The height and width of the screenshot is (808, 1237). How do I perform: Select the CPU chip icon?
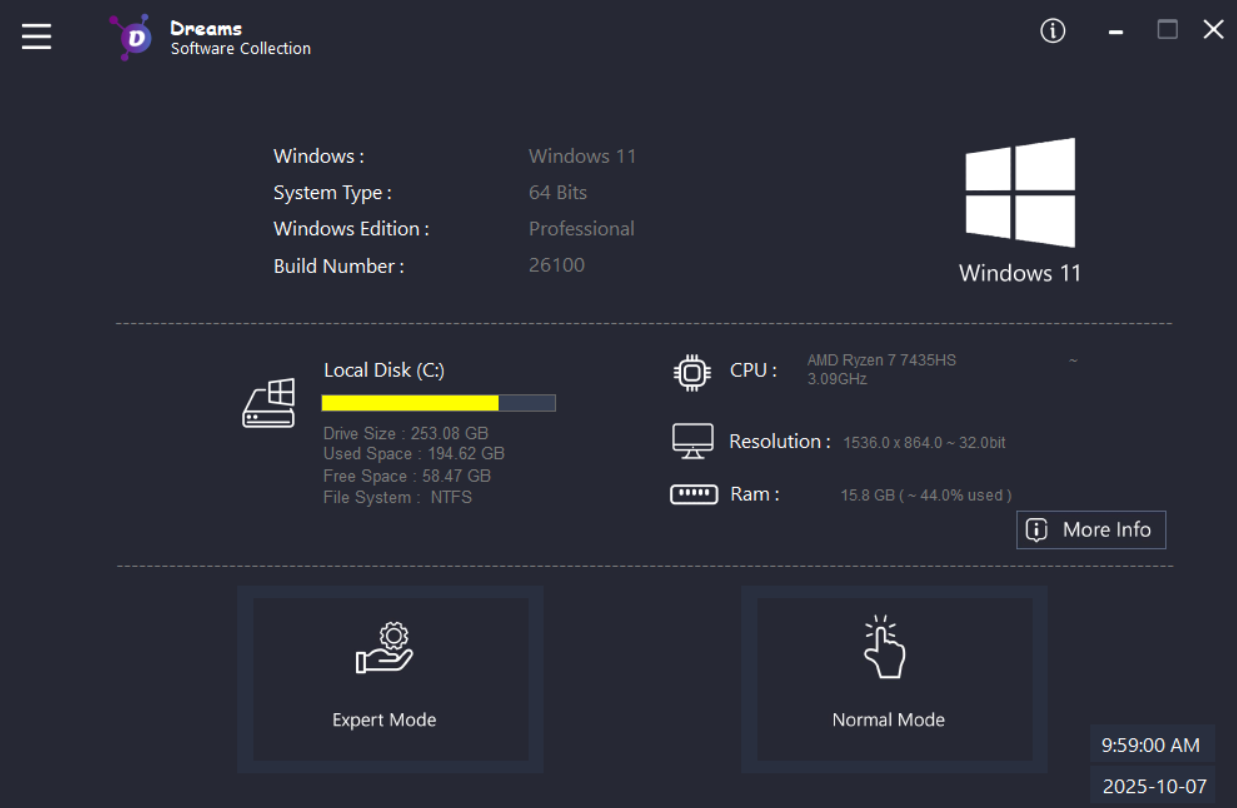click(692, 371)
